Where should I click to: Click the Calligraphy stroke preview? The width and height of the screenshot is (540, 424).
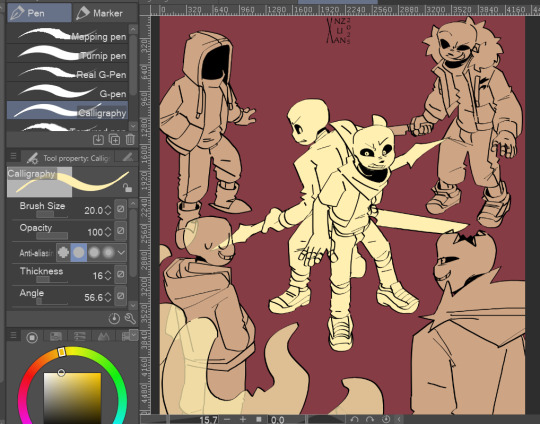pyautogui.click(x=72, y=182)
